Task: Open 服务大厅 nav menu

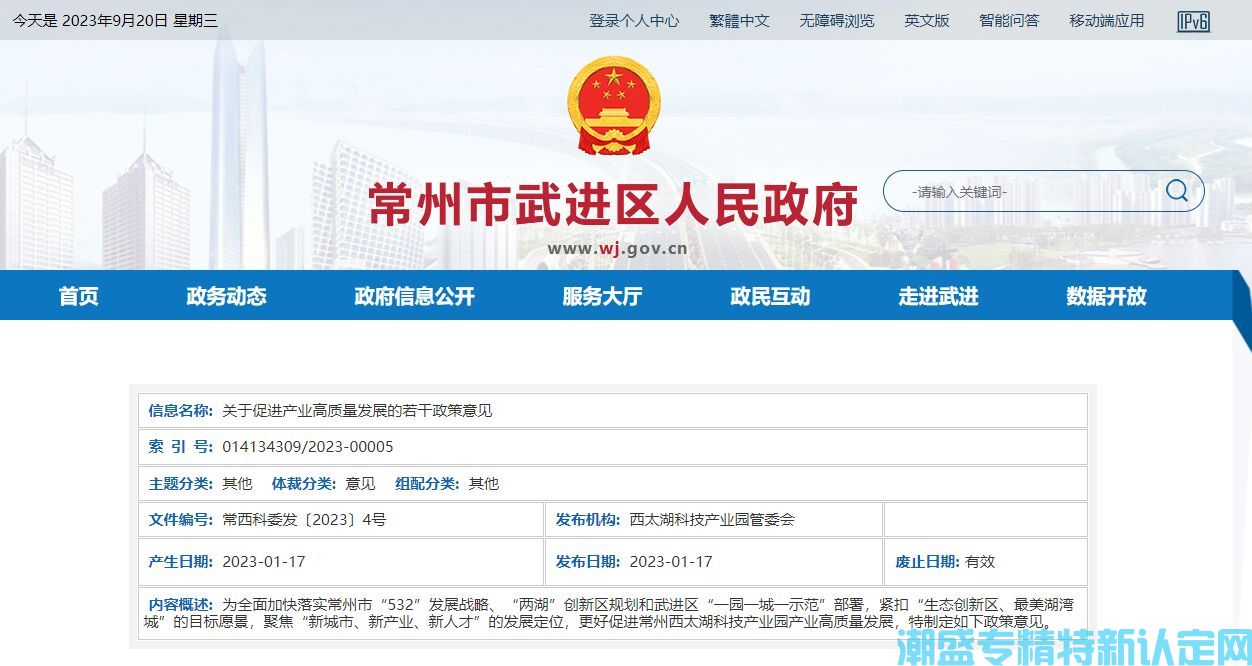Action: [x=602, y=296]
